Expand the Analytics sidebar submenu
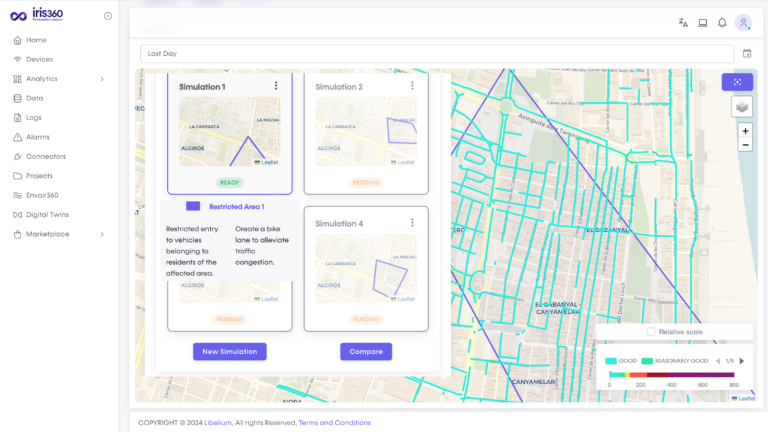This screenshot has width=768, height=432. tap(102, 79)
